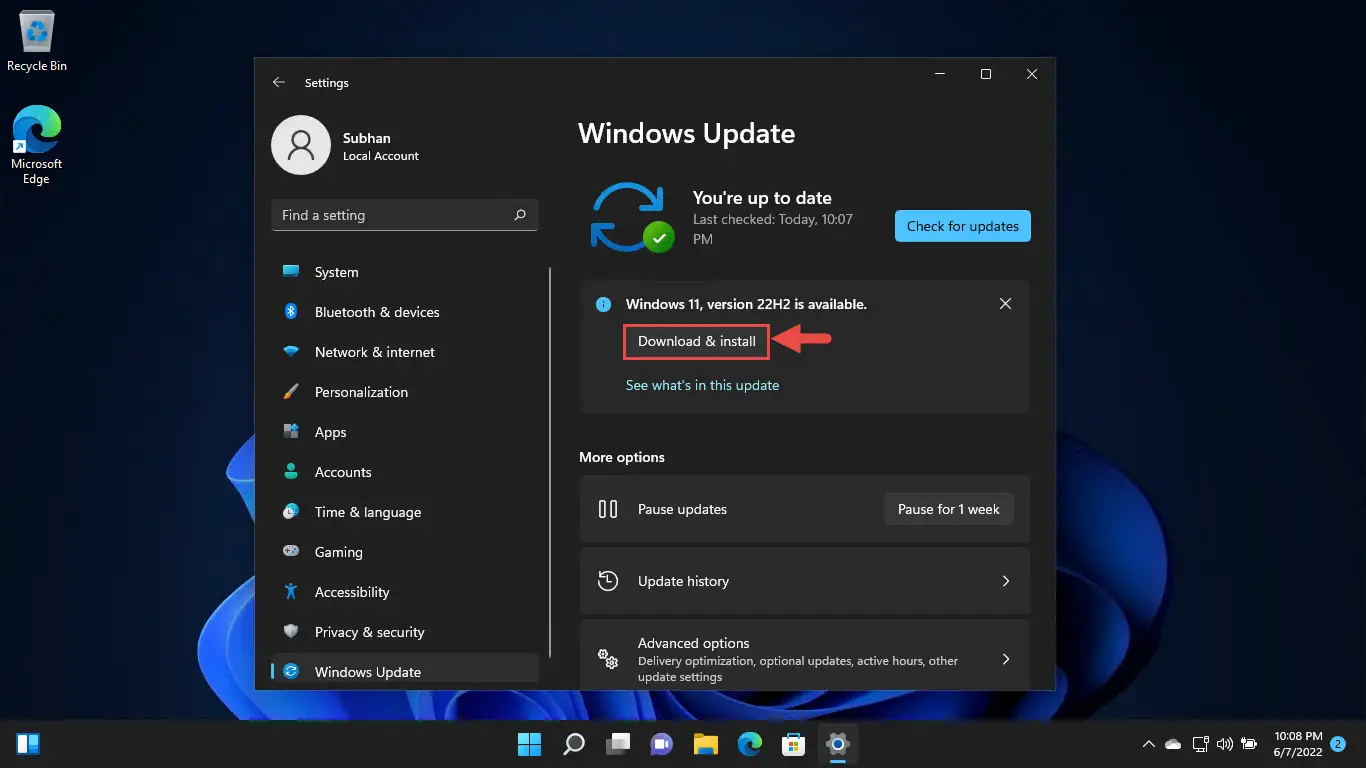
Task: Click into the Find a setting search field
Action: (x=405, y=215)
